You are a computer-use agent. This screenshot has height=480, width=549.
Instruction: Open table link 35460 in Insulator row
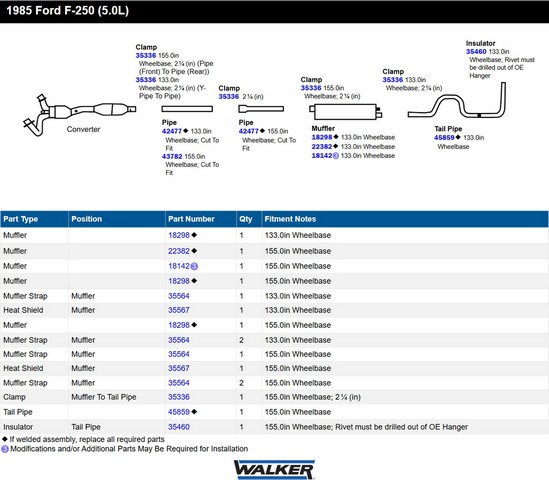(179, 427)
